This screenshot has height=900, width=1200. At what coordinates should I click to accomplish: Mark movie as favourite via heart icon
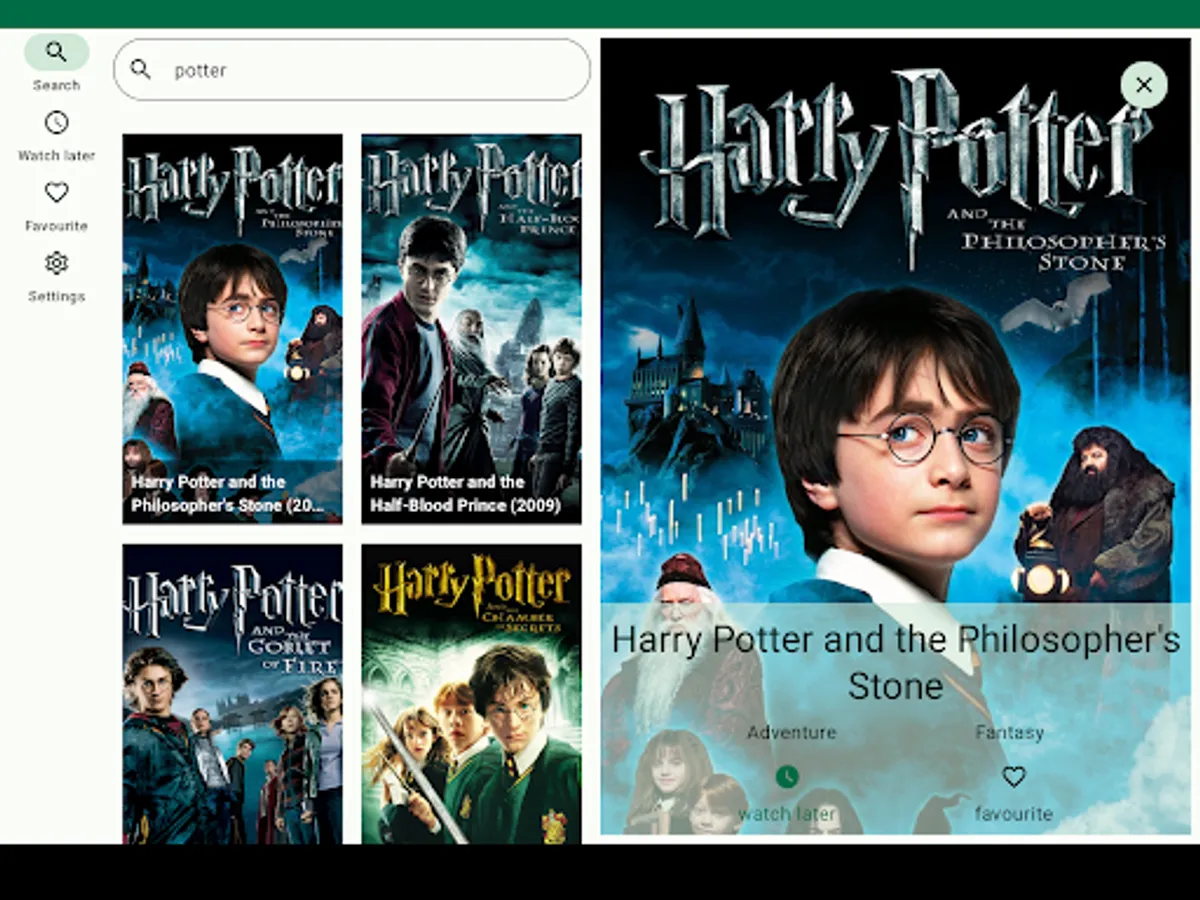1014,776
